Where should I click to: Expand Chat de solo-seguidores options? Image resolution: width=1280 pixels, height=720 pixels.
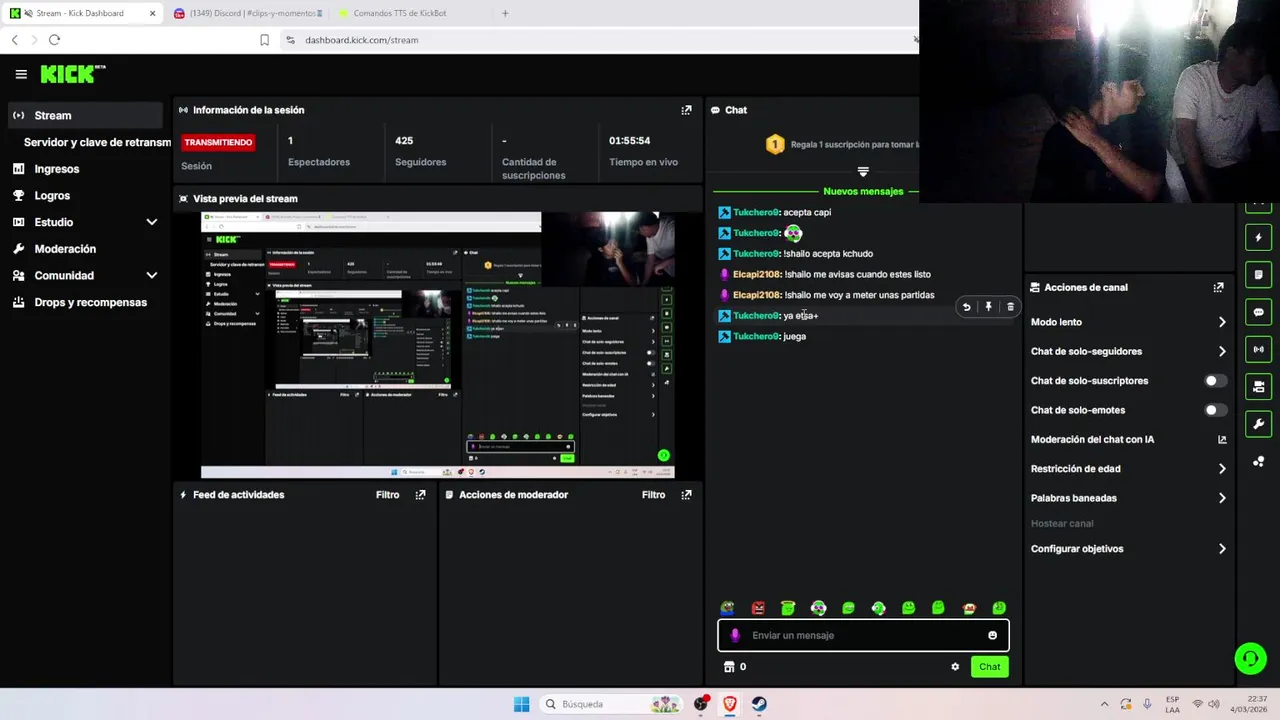(x=1221, y=351)
